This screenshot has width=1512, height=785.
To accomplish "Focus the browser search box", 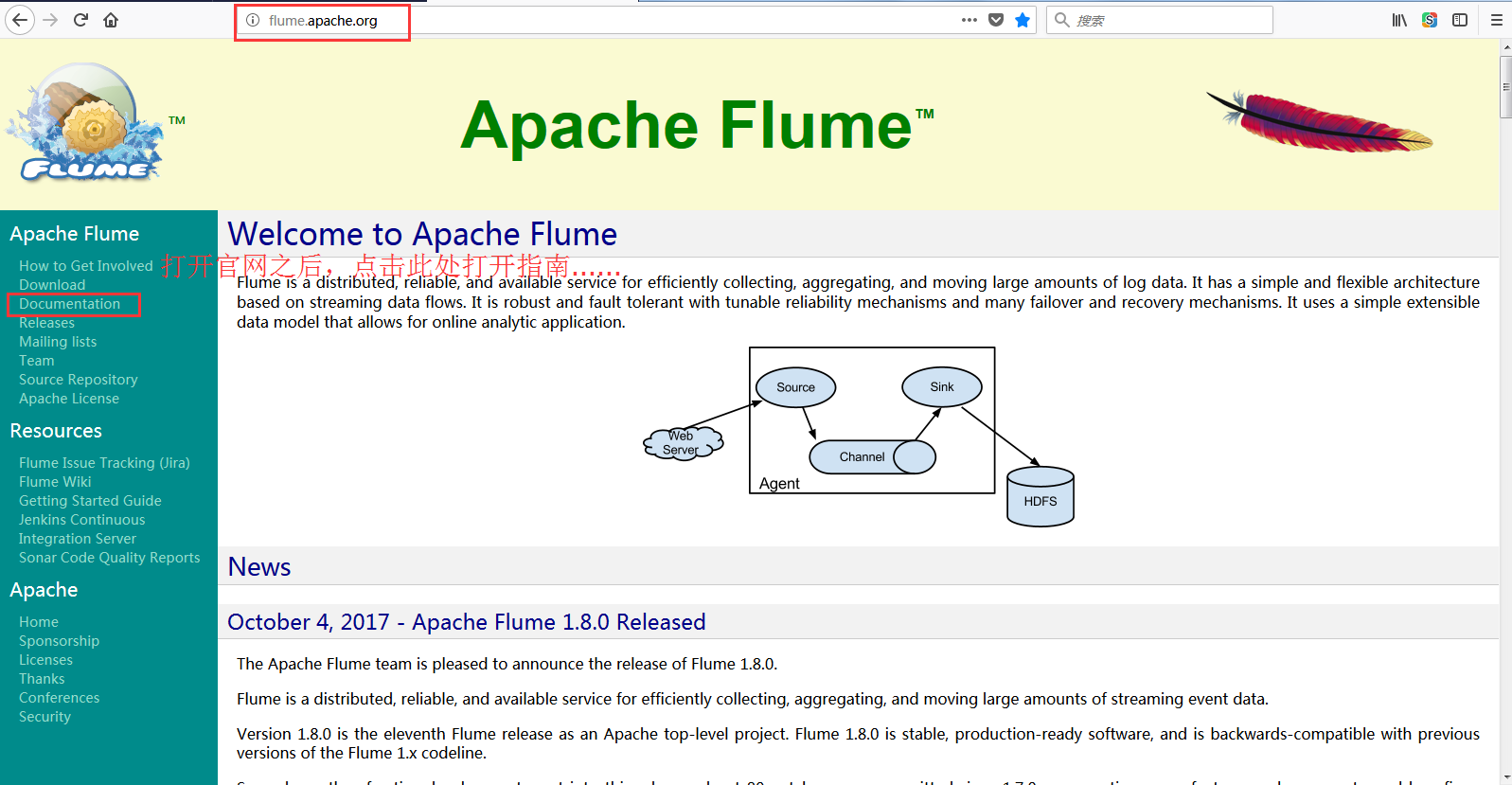I will pos(1160,20).
